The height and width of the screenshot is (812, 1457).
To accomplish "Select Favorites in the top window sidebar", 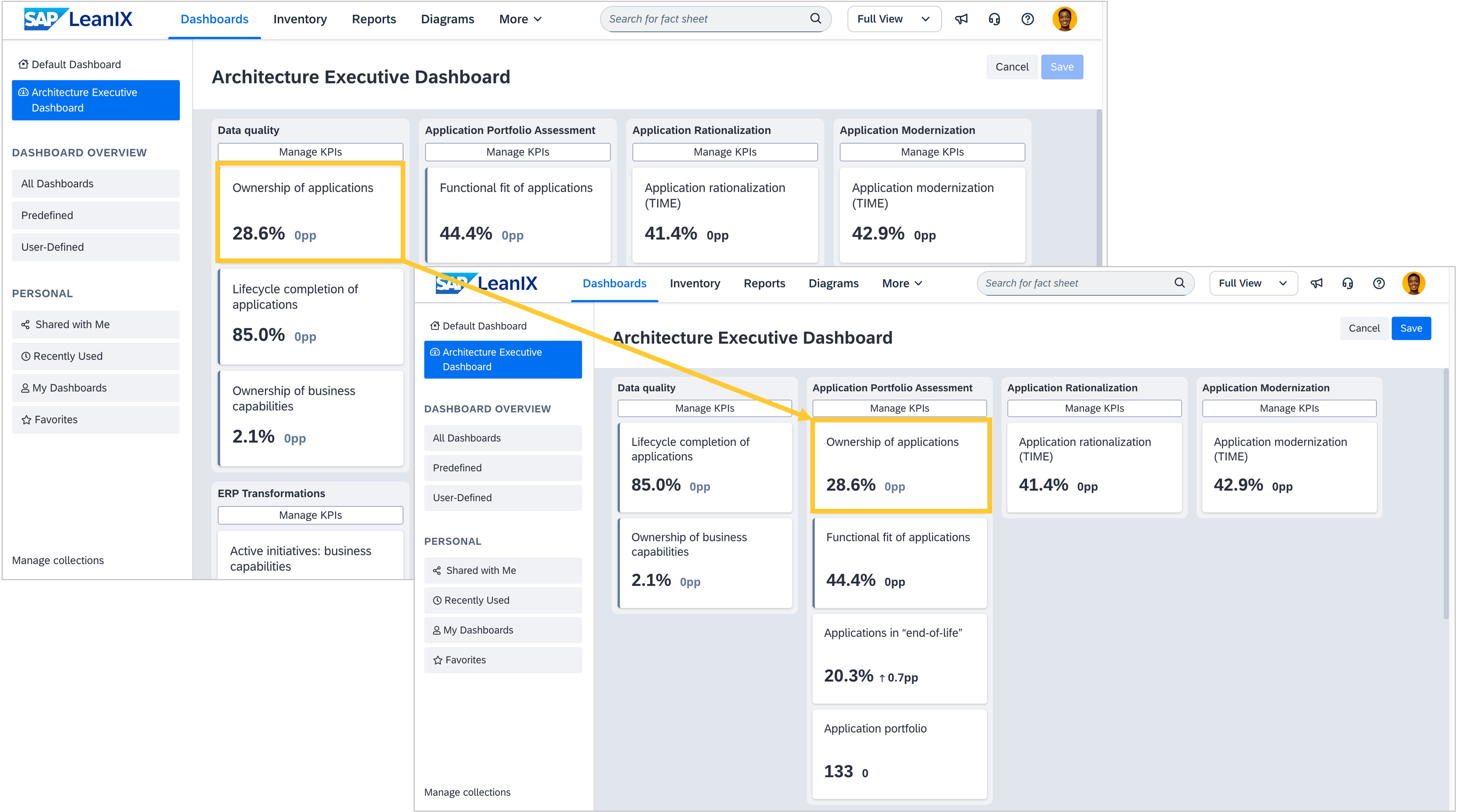I will point(56,419).
